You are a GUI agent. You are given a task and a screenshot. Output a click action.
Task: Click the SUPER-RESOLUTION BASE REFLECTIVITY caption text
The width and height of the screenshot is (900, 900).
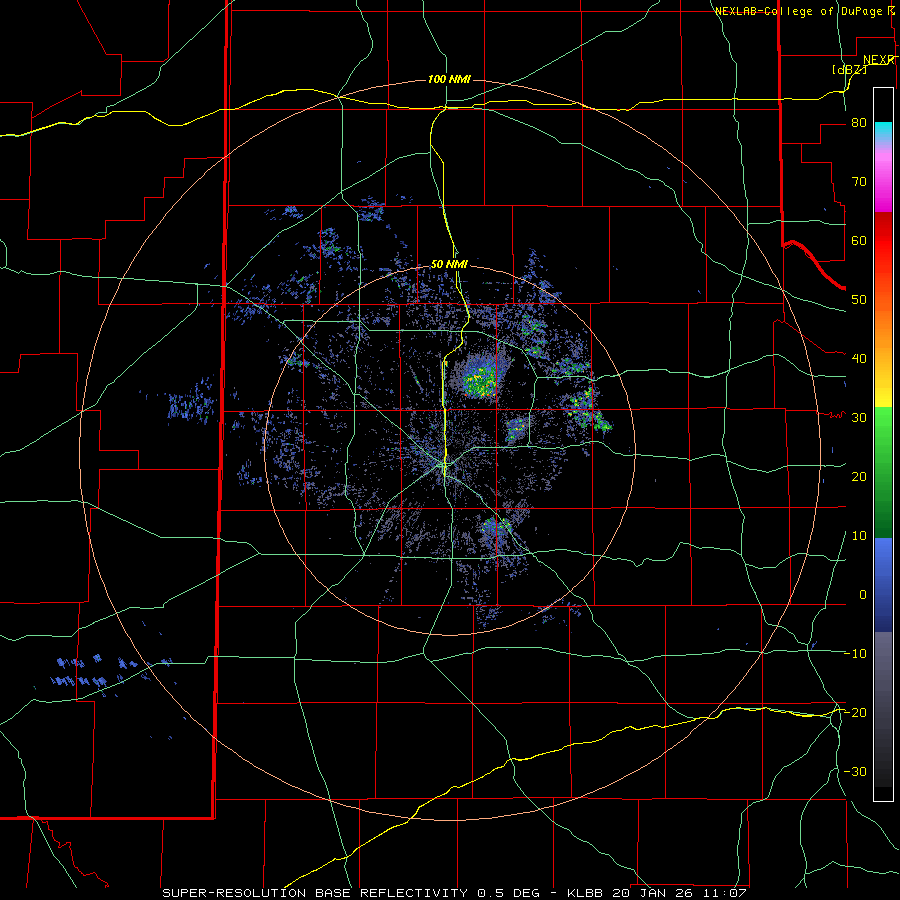pos(315,893)
